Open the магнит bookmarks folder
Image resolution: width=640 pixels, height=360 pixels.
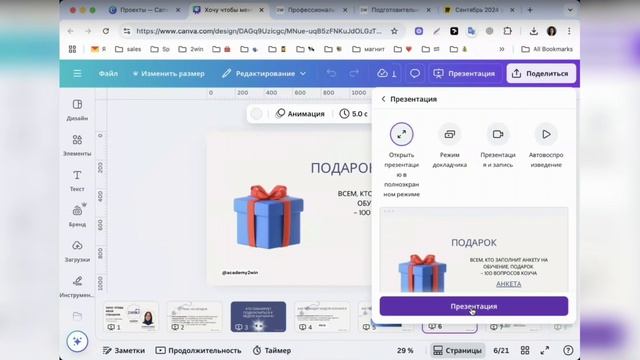tap(368, 49)
